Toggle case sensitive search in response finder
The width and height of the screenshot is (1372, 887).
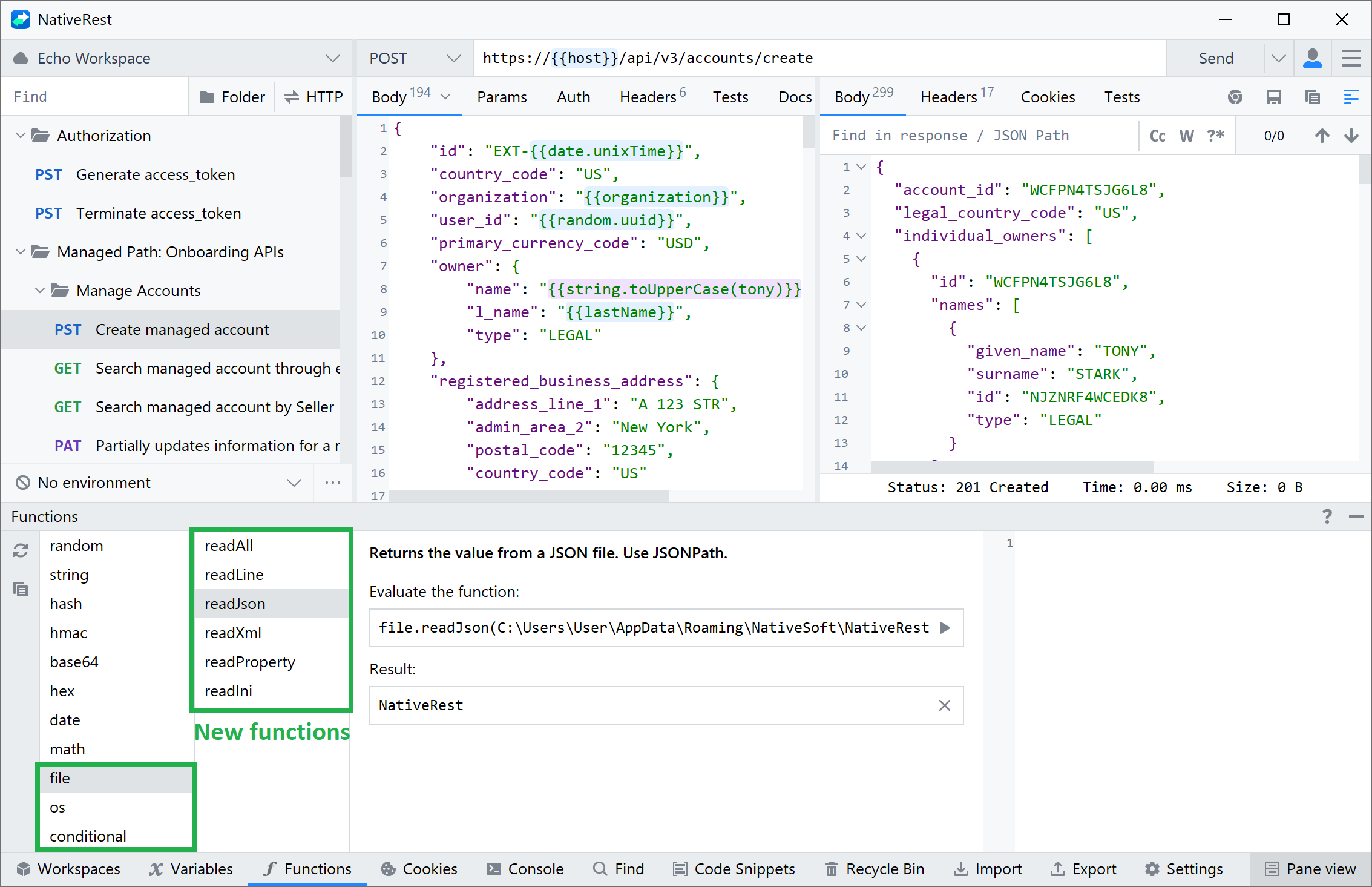tap(1157, 135)
